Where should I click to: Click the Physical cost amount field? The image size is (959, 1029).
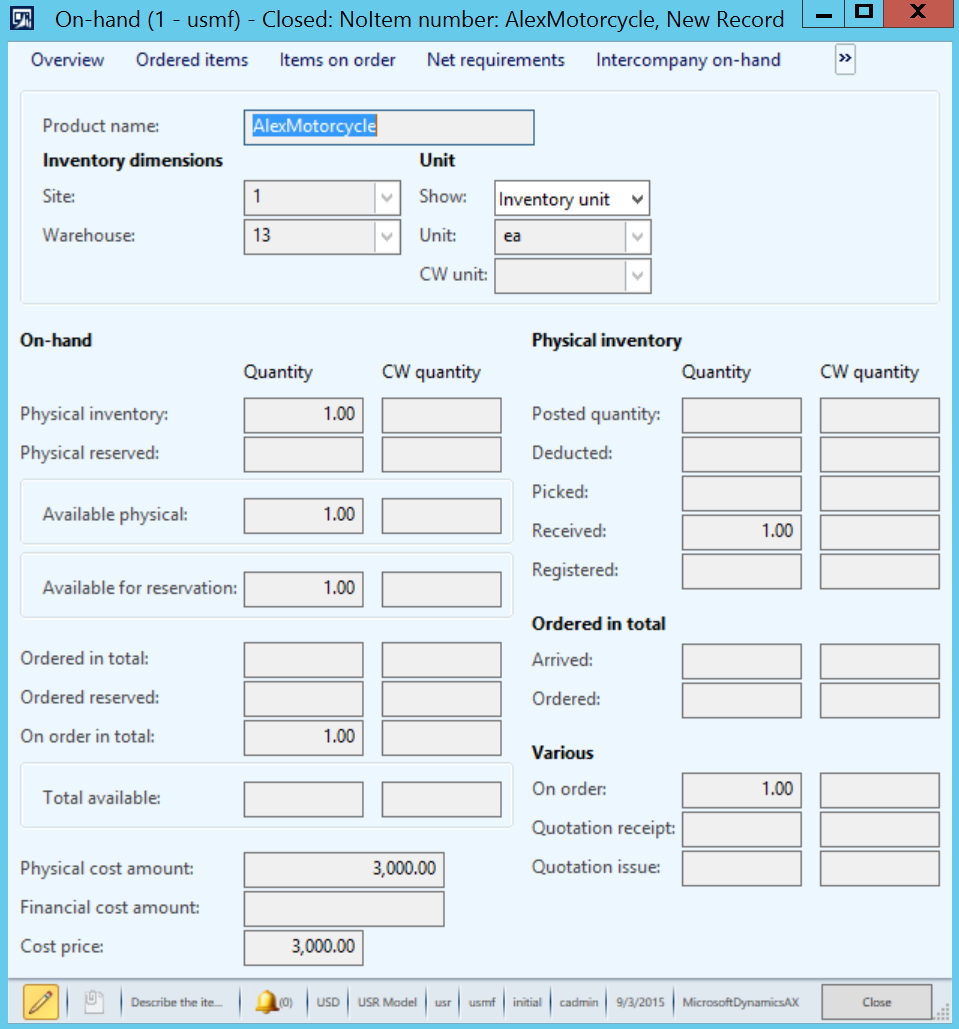click(344, 870)
